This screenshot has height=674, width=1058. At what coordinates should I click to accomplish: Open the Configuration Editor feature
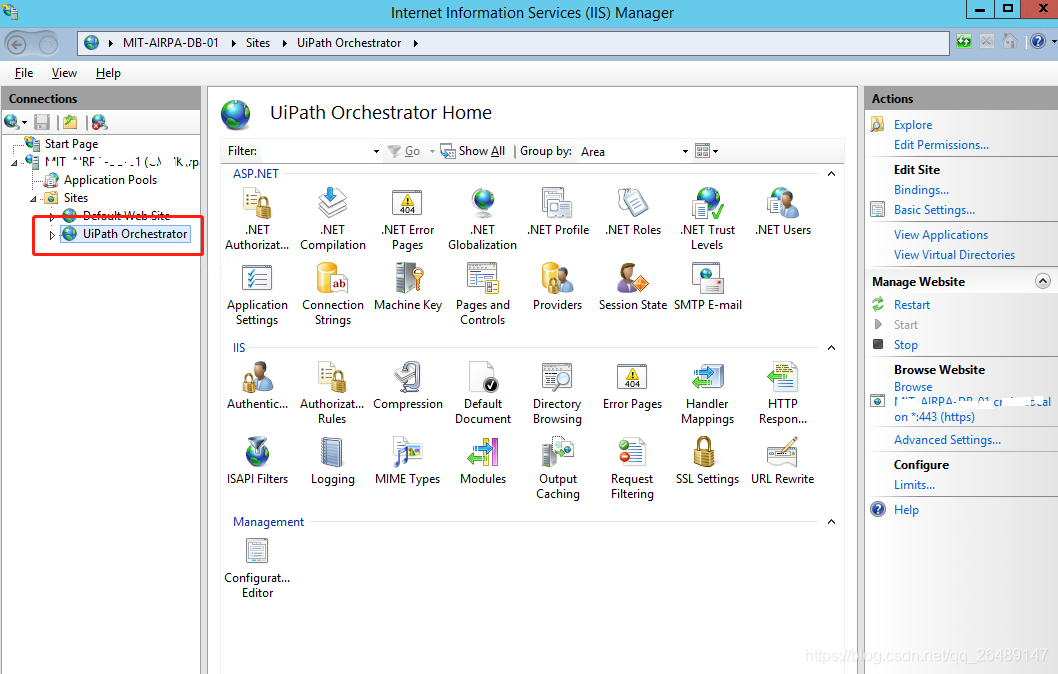257,568
